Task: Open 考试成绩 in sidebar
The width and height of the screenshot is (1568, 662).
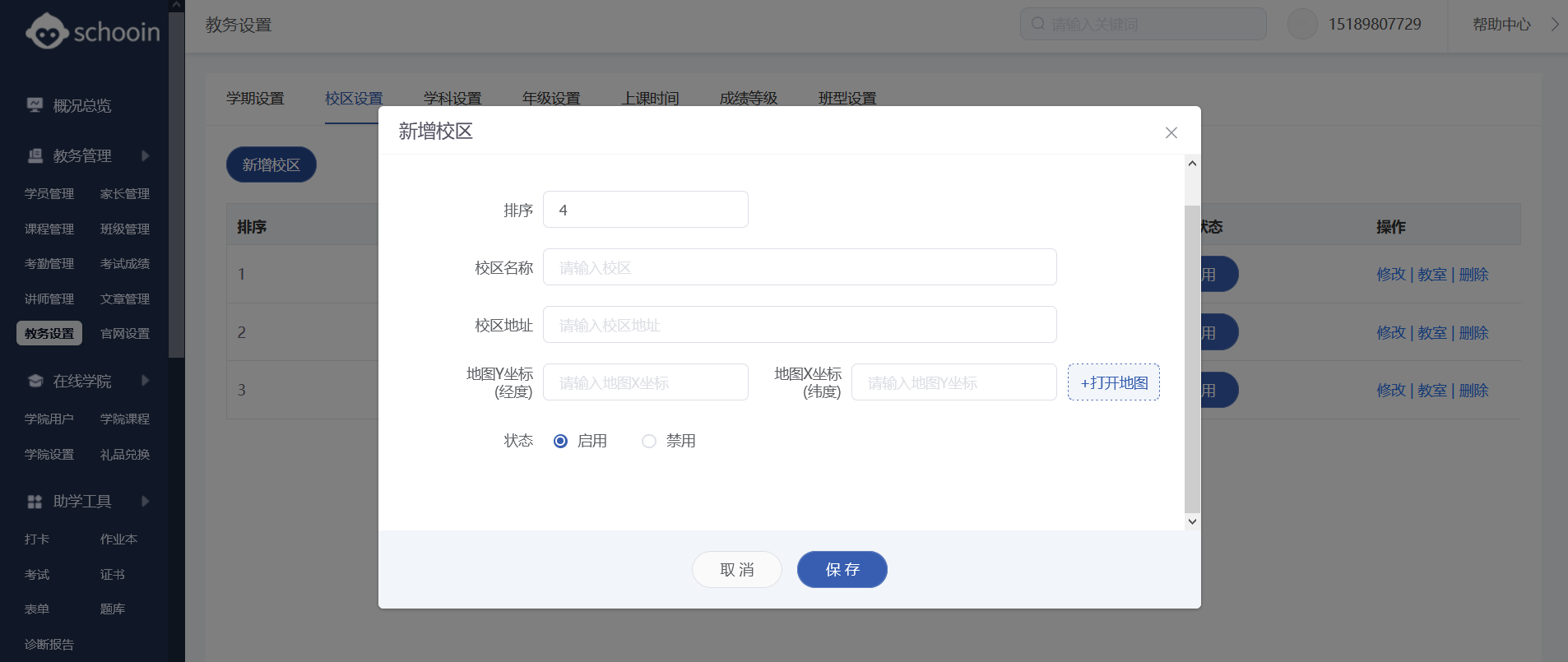Action: (125, 264)
